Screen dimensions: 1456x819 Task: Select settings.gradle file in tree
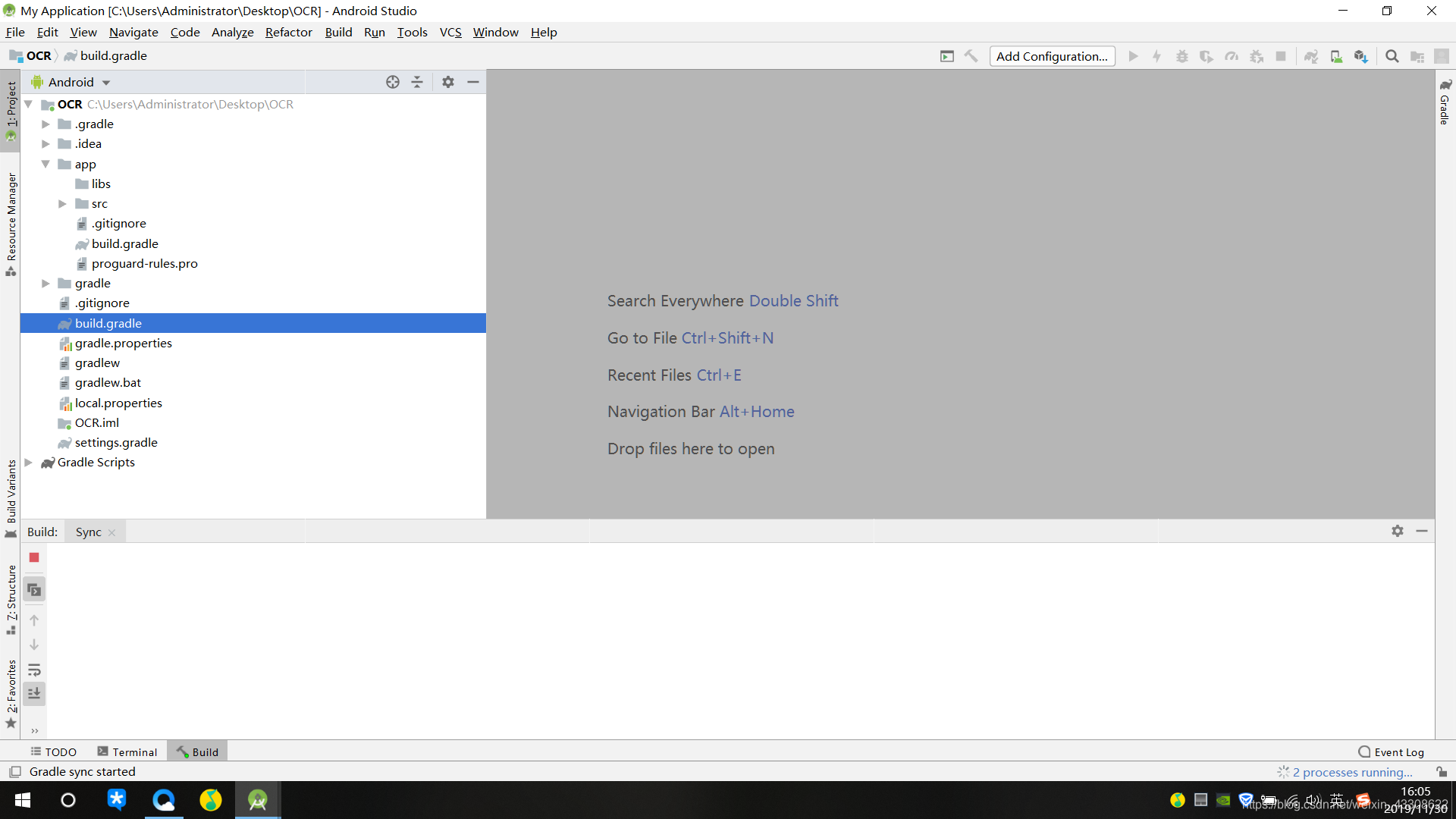pos(116,442)
